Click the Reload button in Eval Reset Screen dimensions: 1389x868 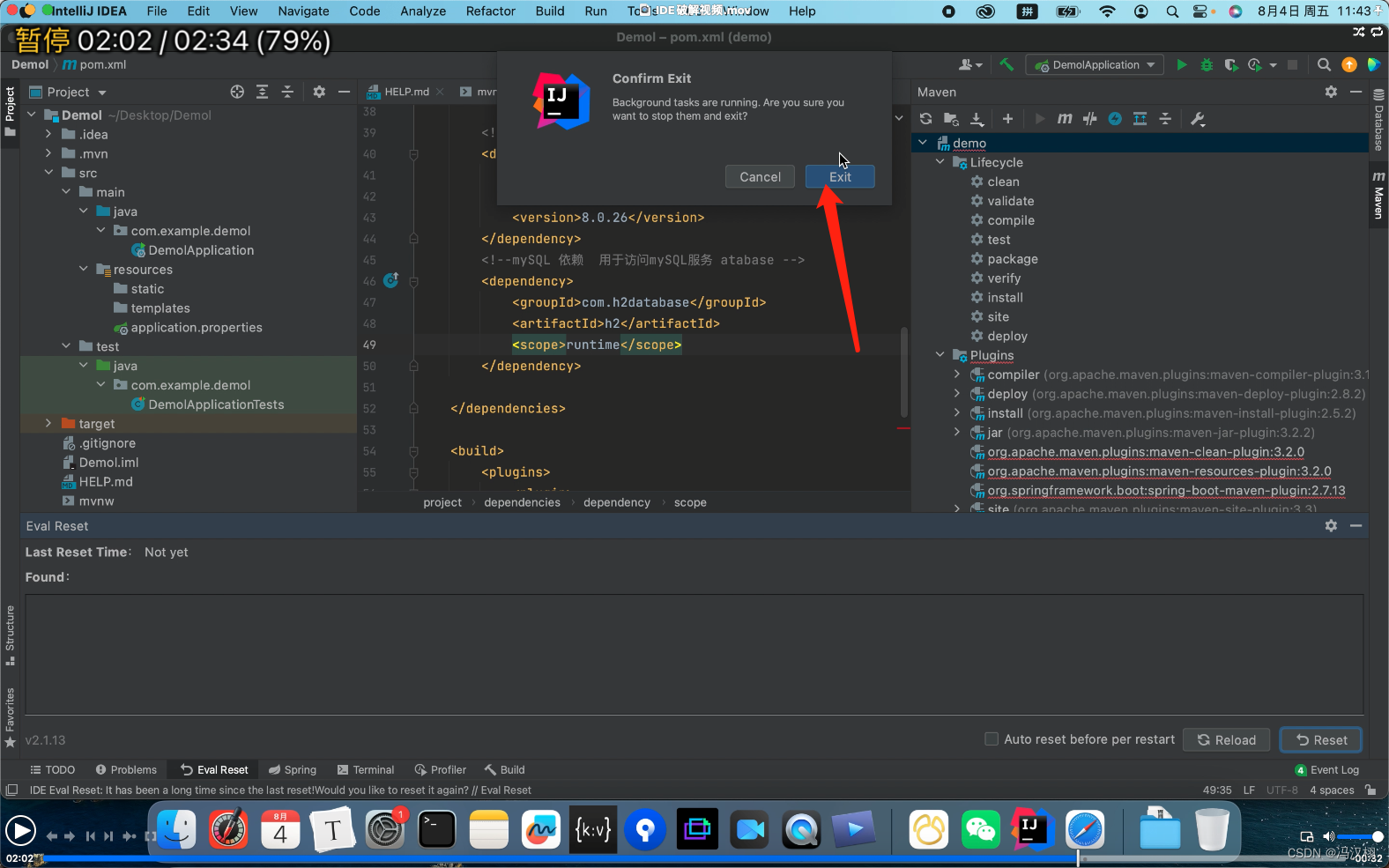click(1226, 740)
